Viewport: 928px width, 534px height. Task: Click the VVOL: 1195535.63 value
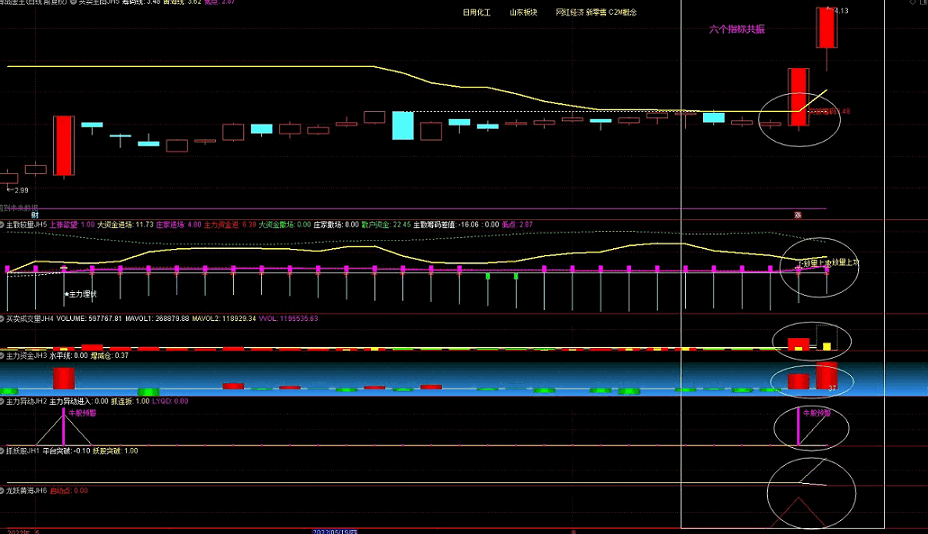coord(289,319)
